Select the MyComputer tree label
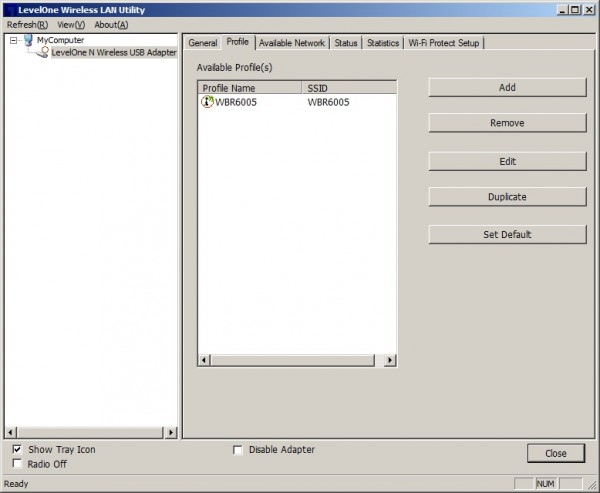600x493 pixels. tap(60, 40)
